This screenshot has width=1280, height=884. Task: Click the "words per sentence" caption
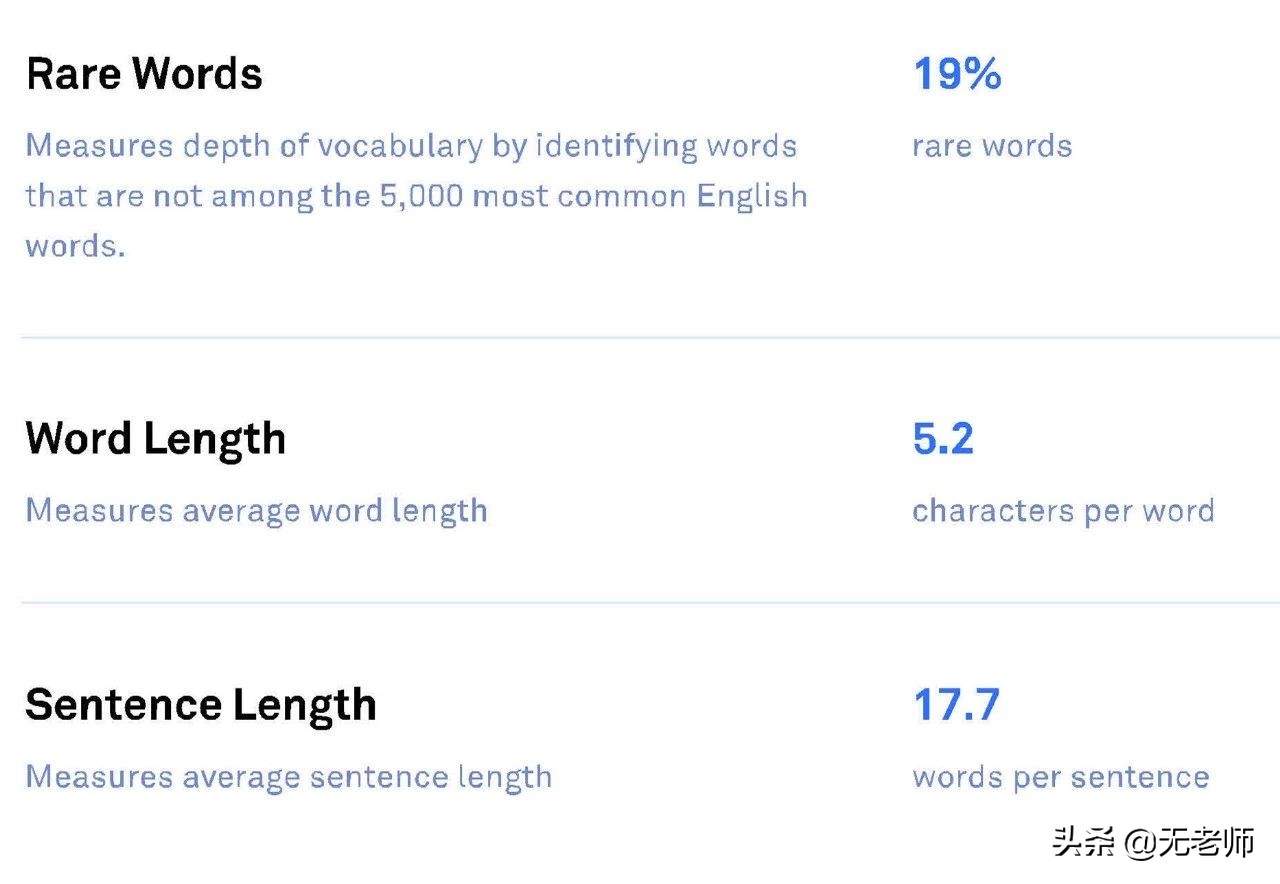click(1060, 777)
